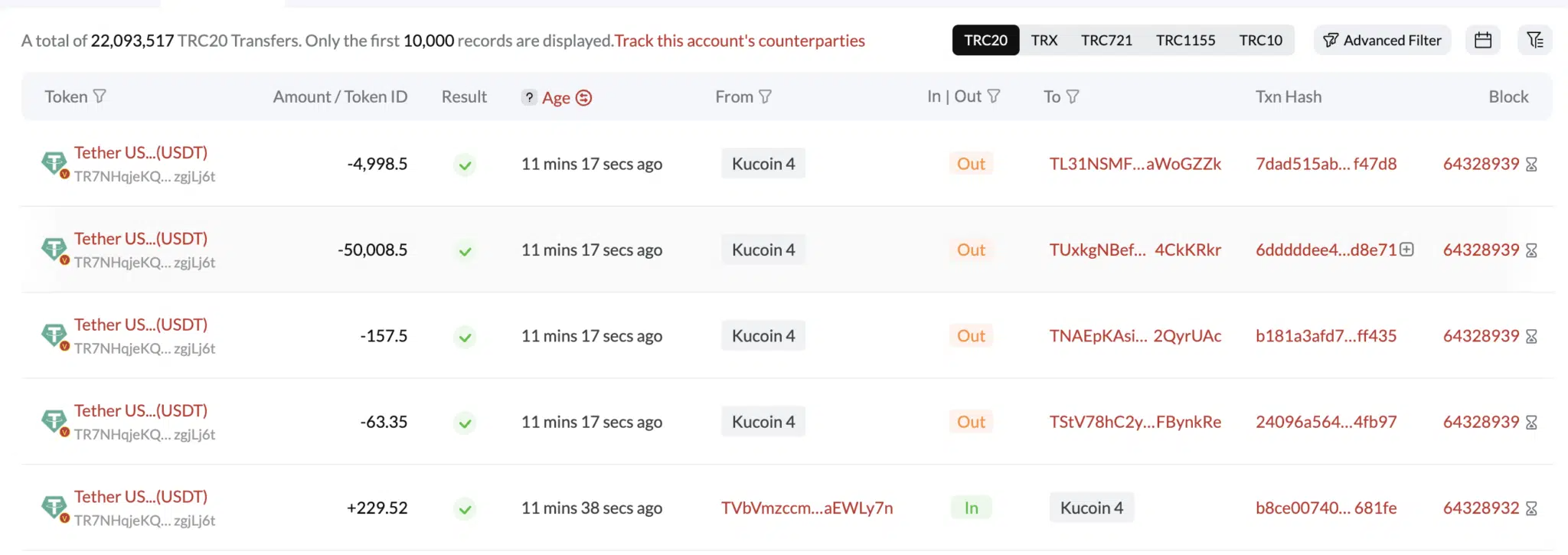Click the hourglass icon in the first row
1568x555 pixels.
click(x=1531, y=165)
